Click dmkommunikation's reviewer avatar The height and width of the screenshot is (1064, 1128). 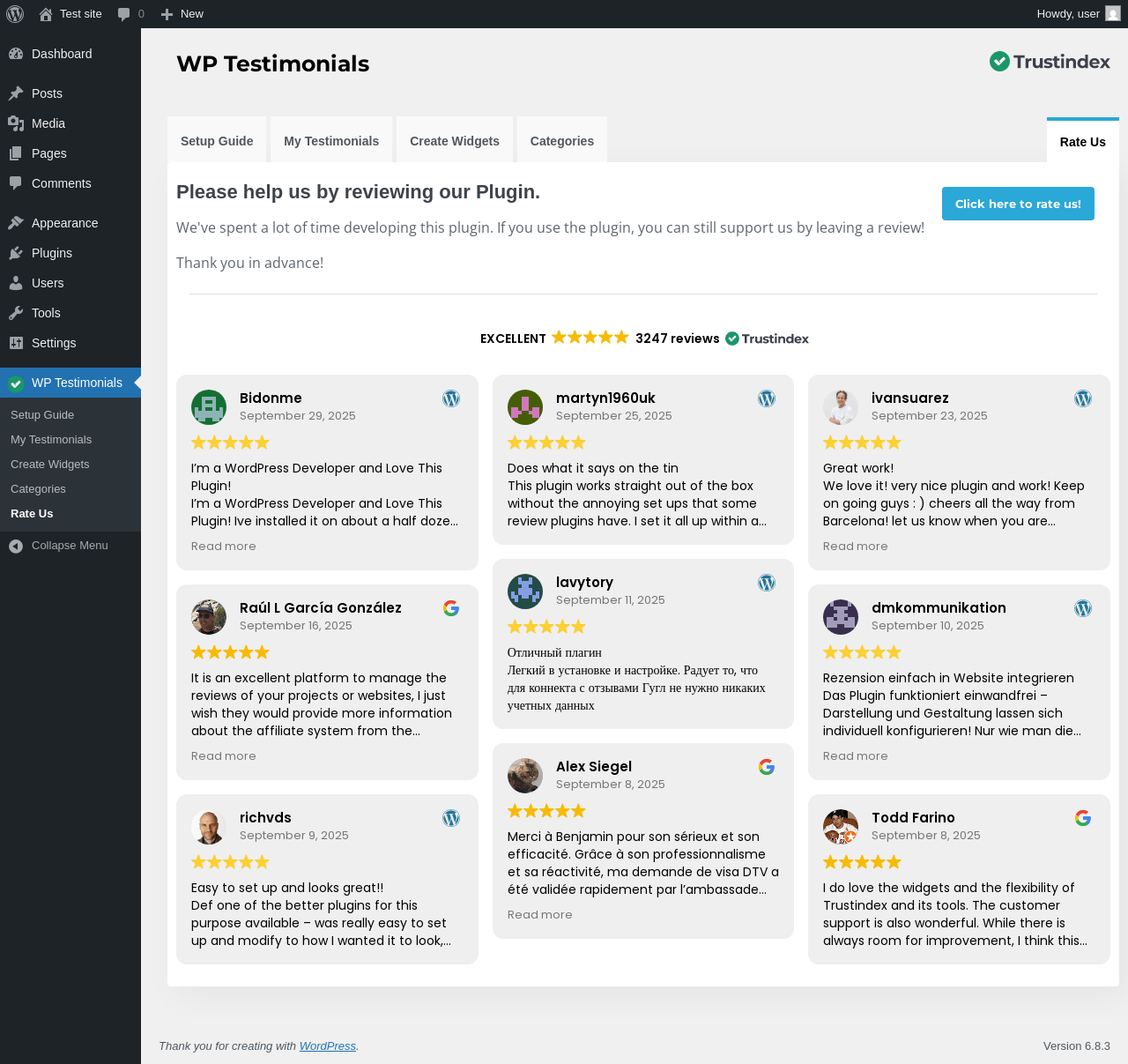pos(841,617)
